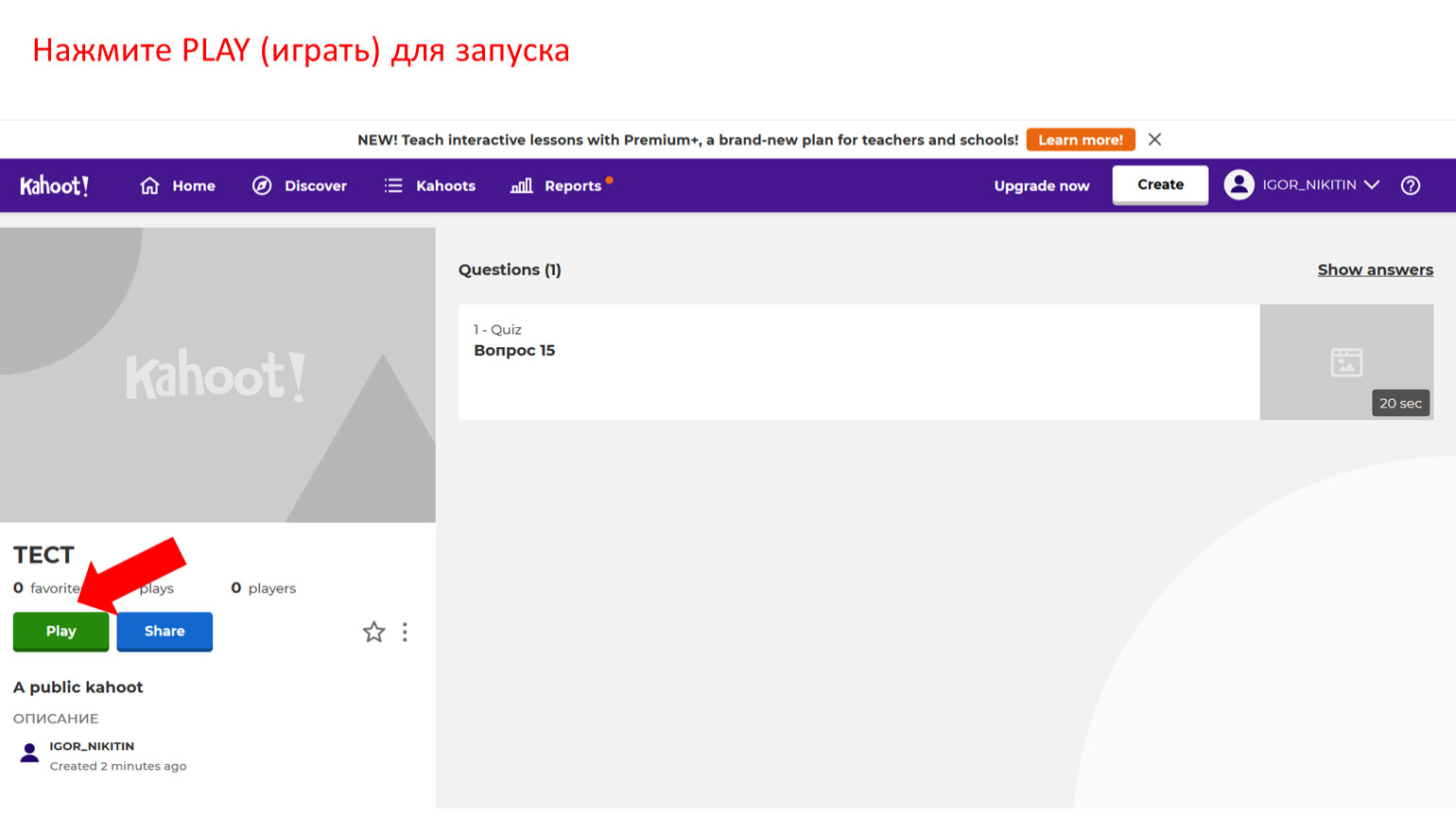Click the blue Share button
Screen dimensions: 1456x817
click(165, 631)
